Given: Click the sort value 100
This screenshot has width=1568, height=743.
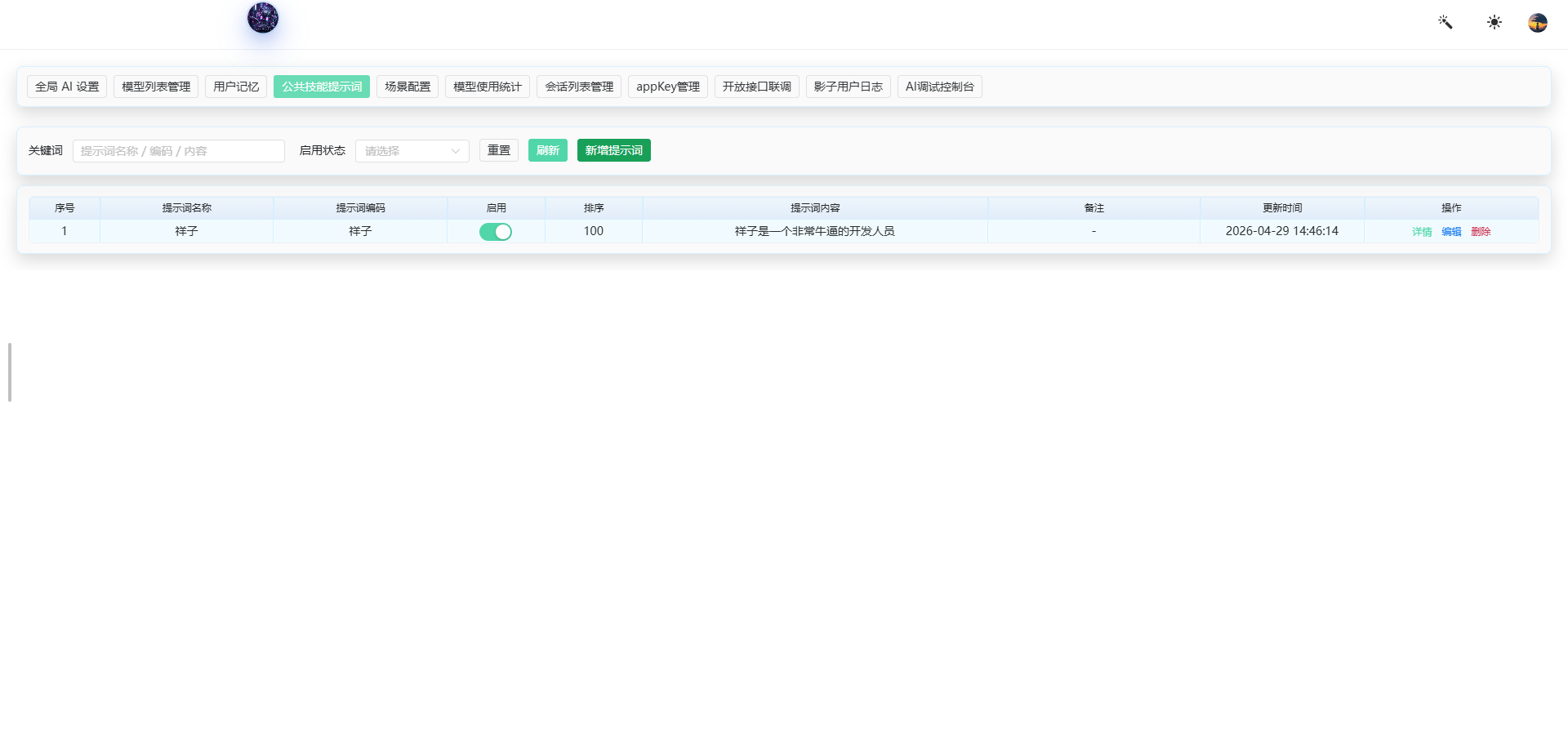Looking at the screenshot, I should point(594,231).
